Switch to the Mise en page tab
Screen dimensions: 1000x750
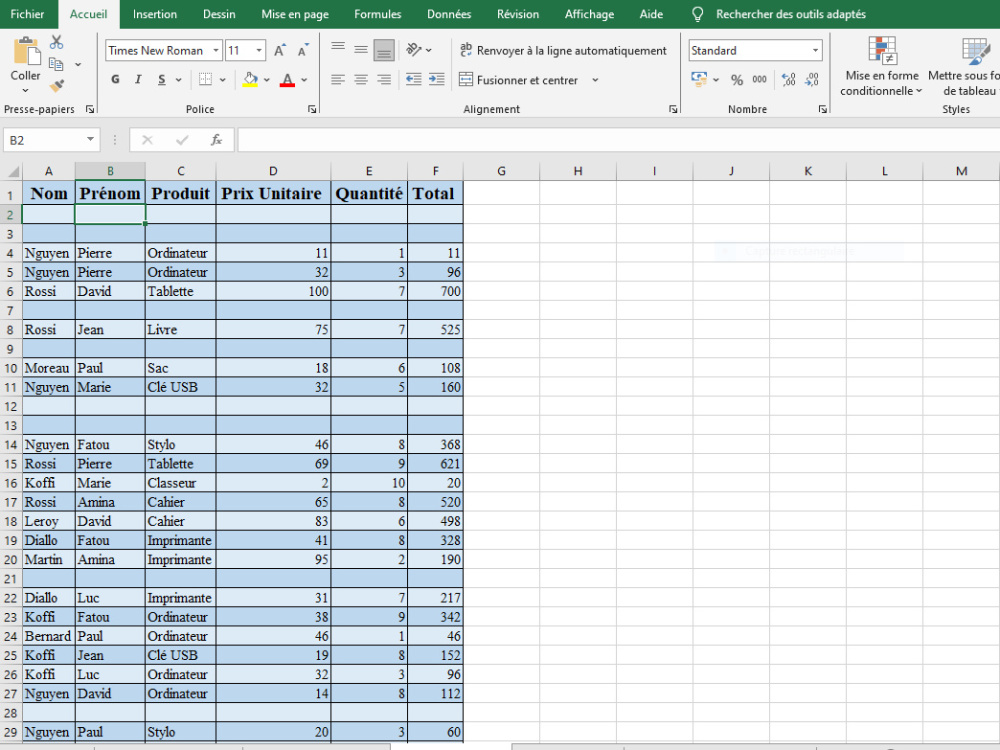click(295, 14)
